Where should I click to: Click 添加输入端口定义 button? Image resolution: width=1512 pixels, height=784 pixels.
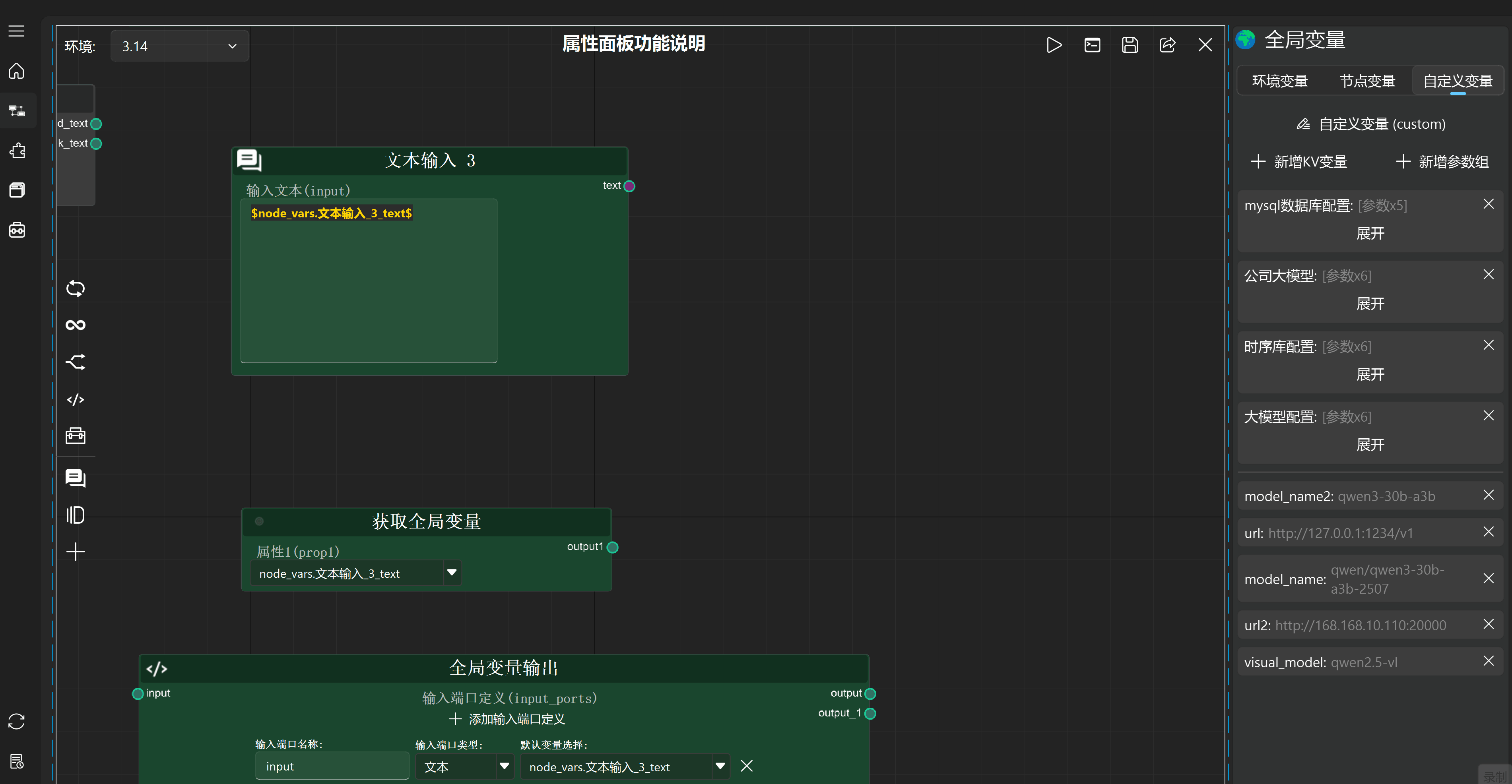[x=507, y=719]
